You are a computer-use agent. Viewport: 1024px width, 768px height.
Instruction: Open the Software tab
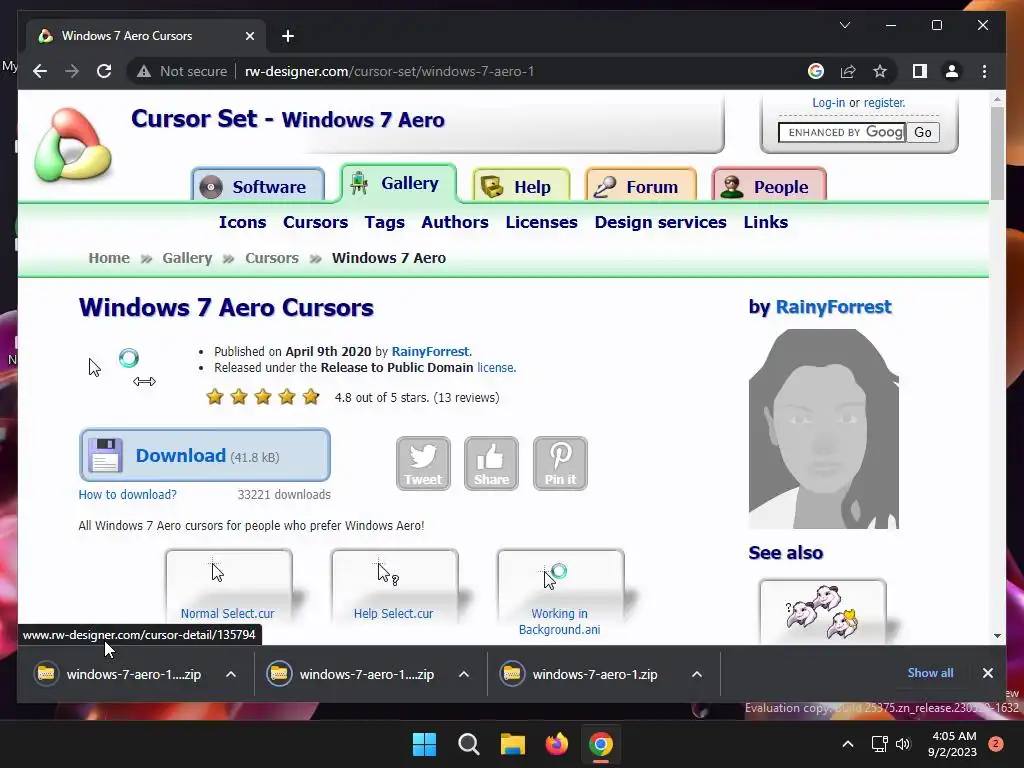point(258,186)
